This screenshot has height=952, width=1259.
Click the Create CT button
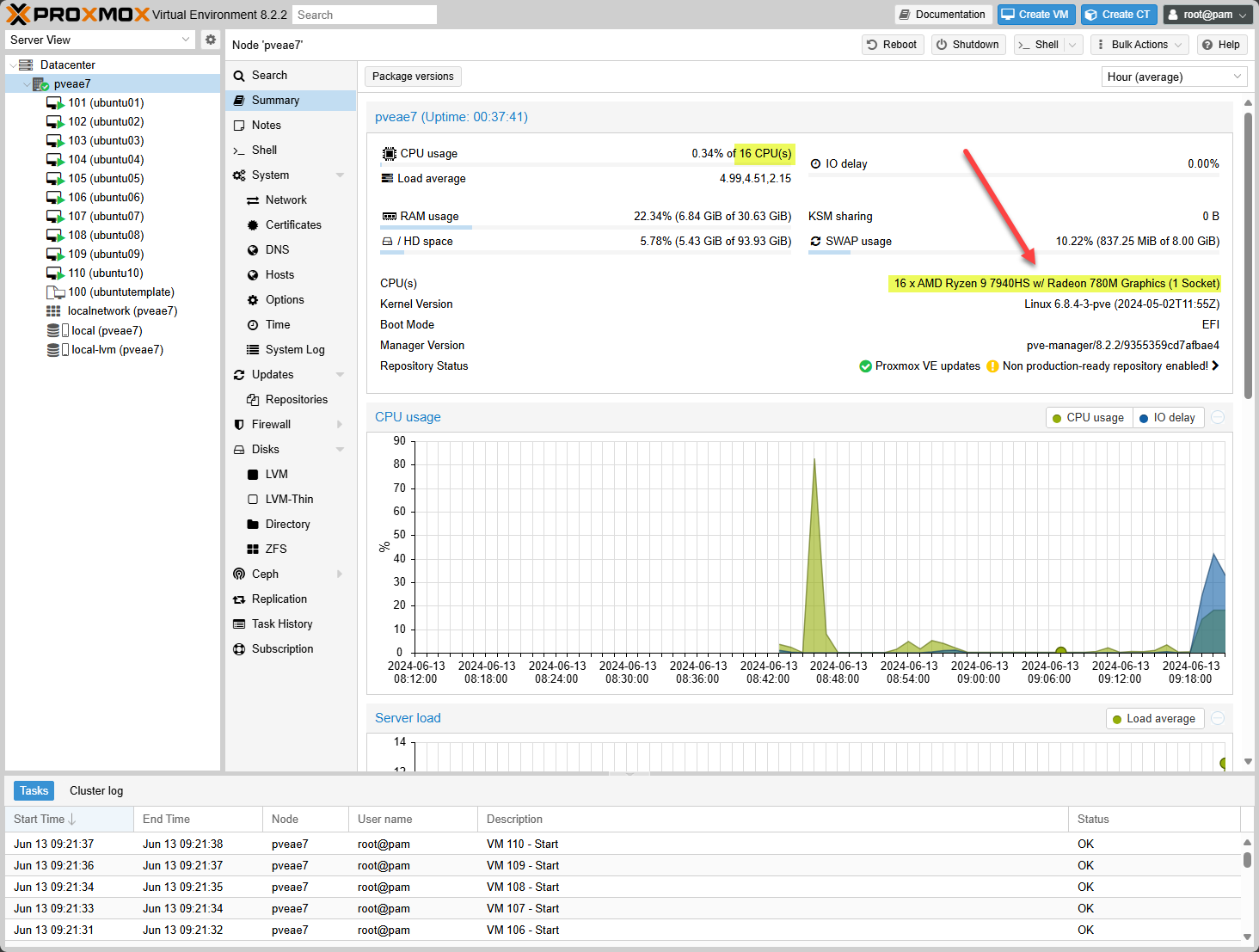tap(1119, 15)
